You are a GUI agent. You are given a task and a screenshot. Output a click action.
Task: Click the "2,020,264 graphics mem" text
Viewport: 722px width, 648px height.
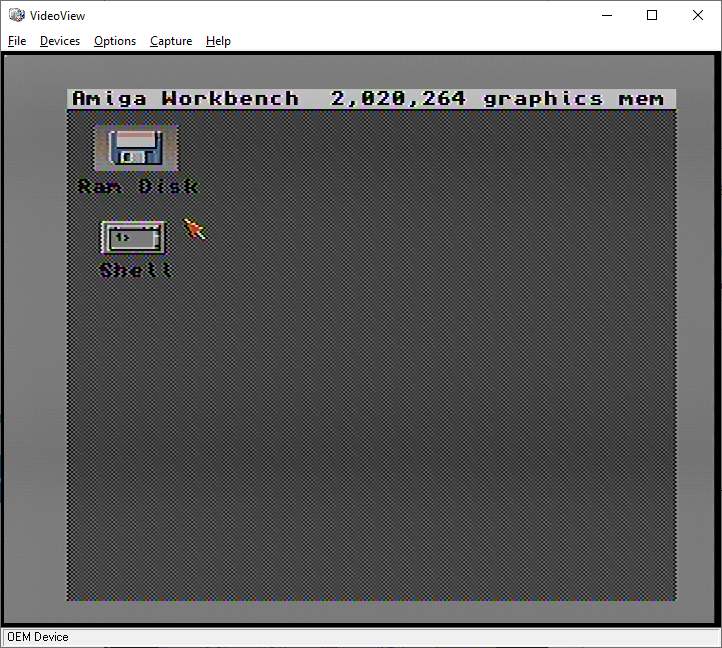497,99
